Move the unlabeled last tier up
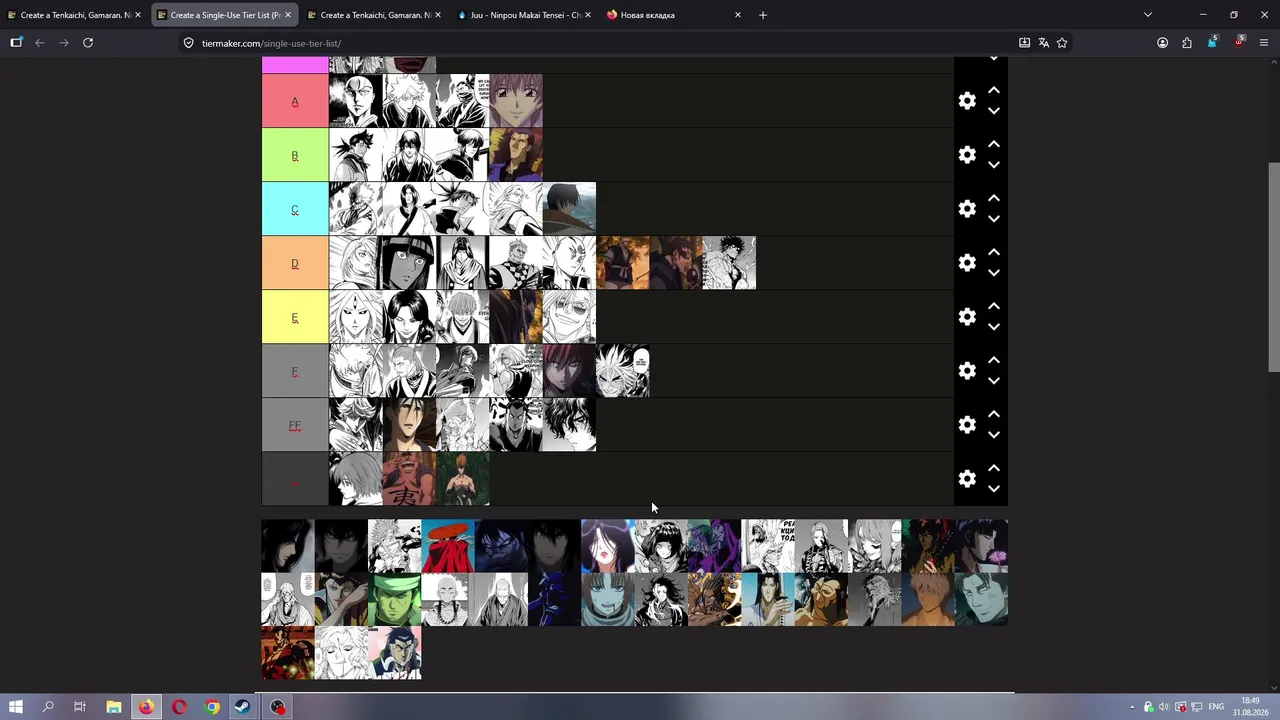 (994, 468)
